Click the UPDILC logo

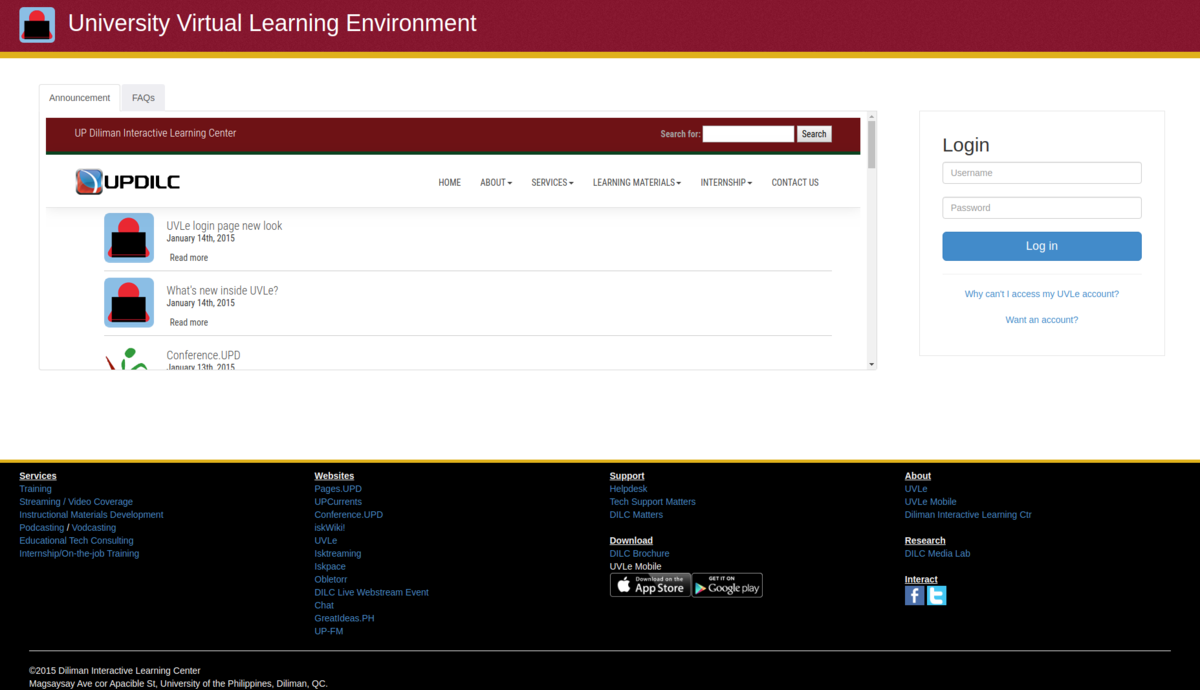point(128,182)
